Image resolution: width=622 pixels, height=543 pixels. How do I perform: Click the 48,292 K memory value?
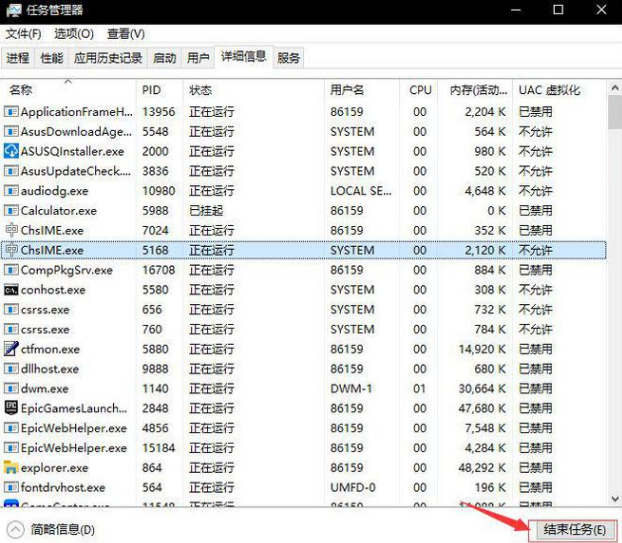coord(482,468)
